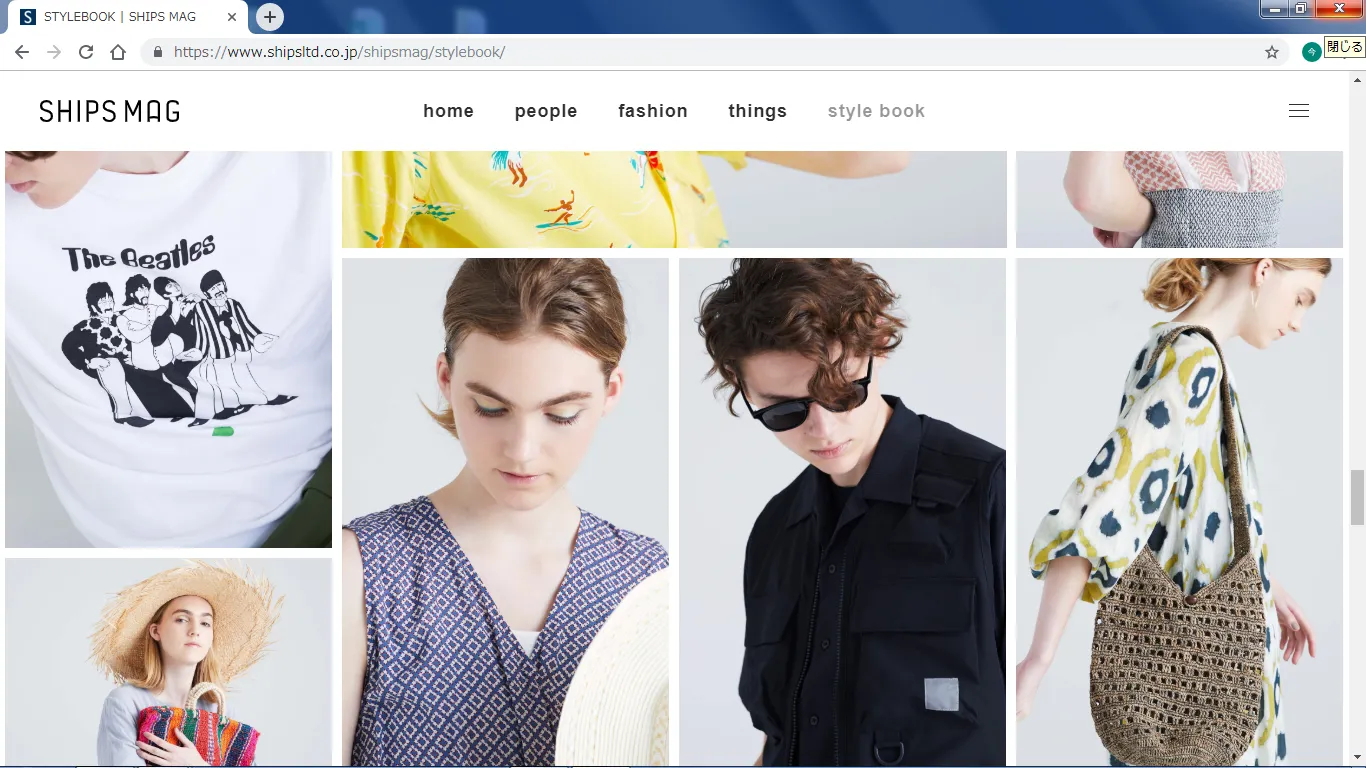This screenshot has height=768, width=1366.
Task: Click the page vertical scrollbar thumb
Action: 1357,497
